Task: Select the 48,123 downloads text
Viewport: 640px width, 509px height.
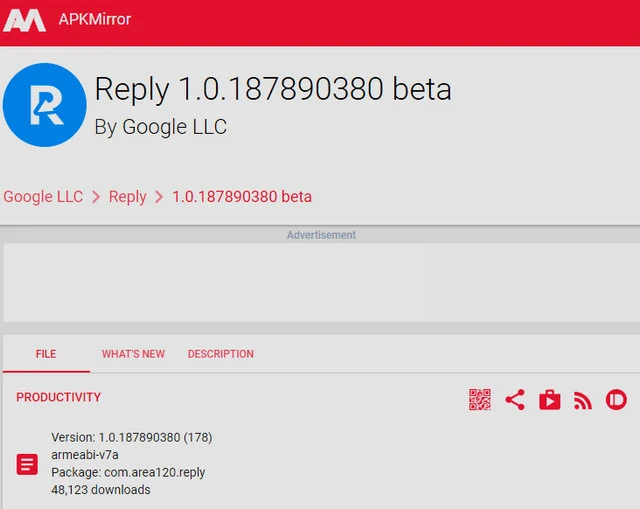Action: (101, 489)
